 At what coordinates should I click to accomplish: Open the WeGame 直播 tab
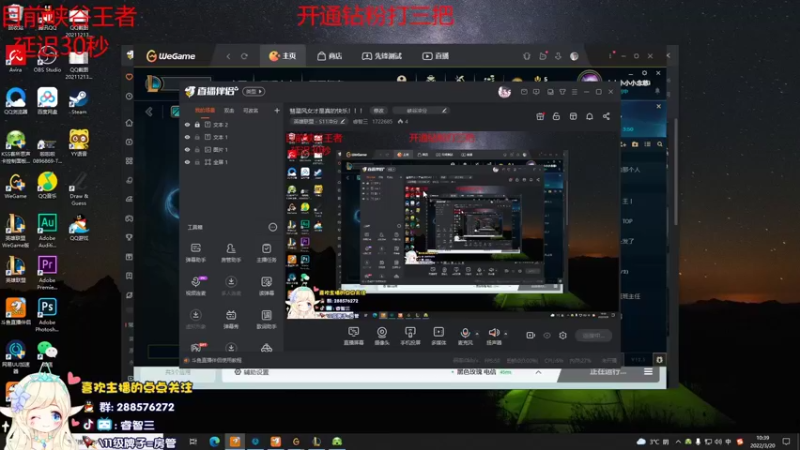(435, 56)
